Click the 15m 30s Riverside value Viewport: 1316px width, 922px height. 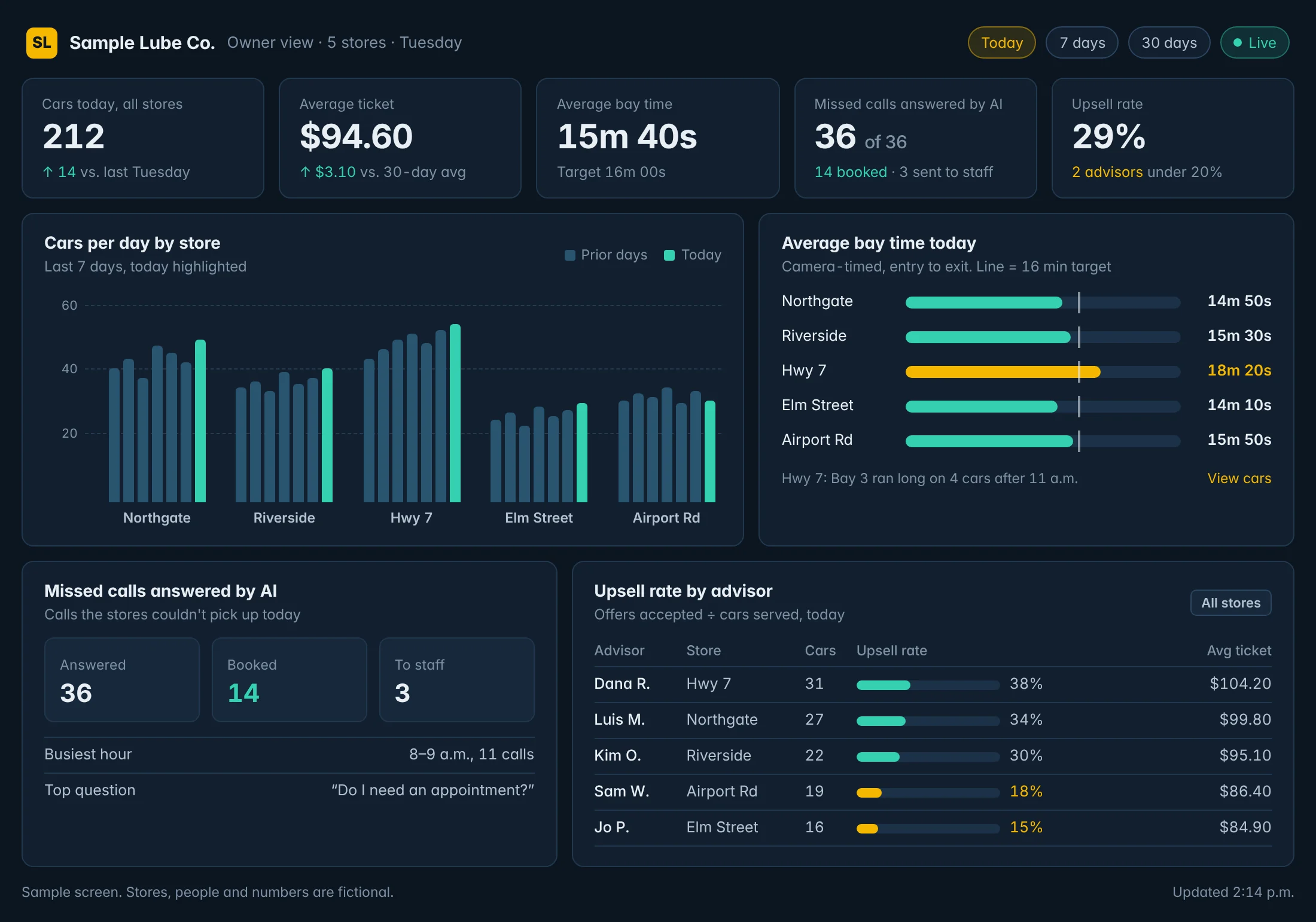[x=1239, y=336]
